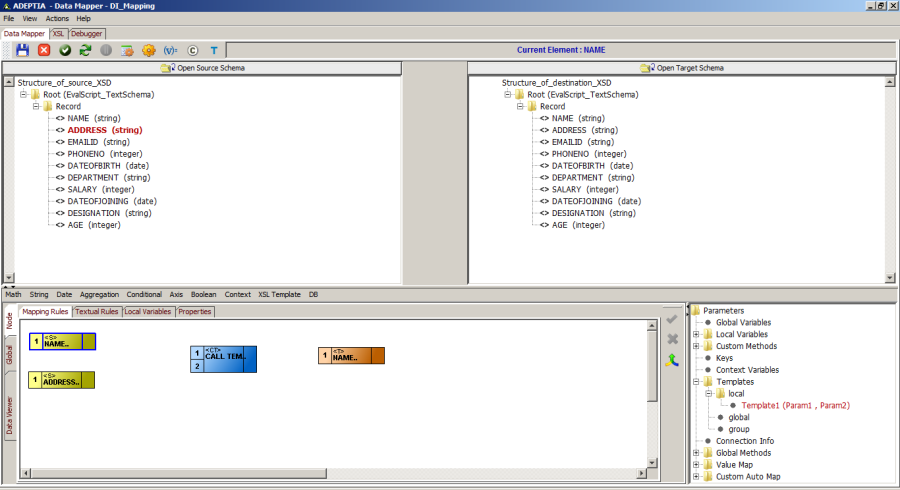Click the CALL TEM.. blue mapping node
The width and height of the screenshot is (900, 490).
click(223, 355)
